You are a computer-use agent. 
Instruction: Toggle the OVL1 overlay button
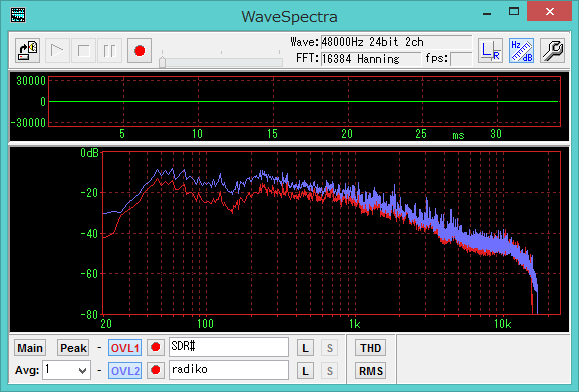125,348
